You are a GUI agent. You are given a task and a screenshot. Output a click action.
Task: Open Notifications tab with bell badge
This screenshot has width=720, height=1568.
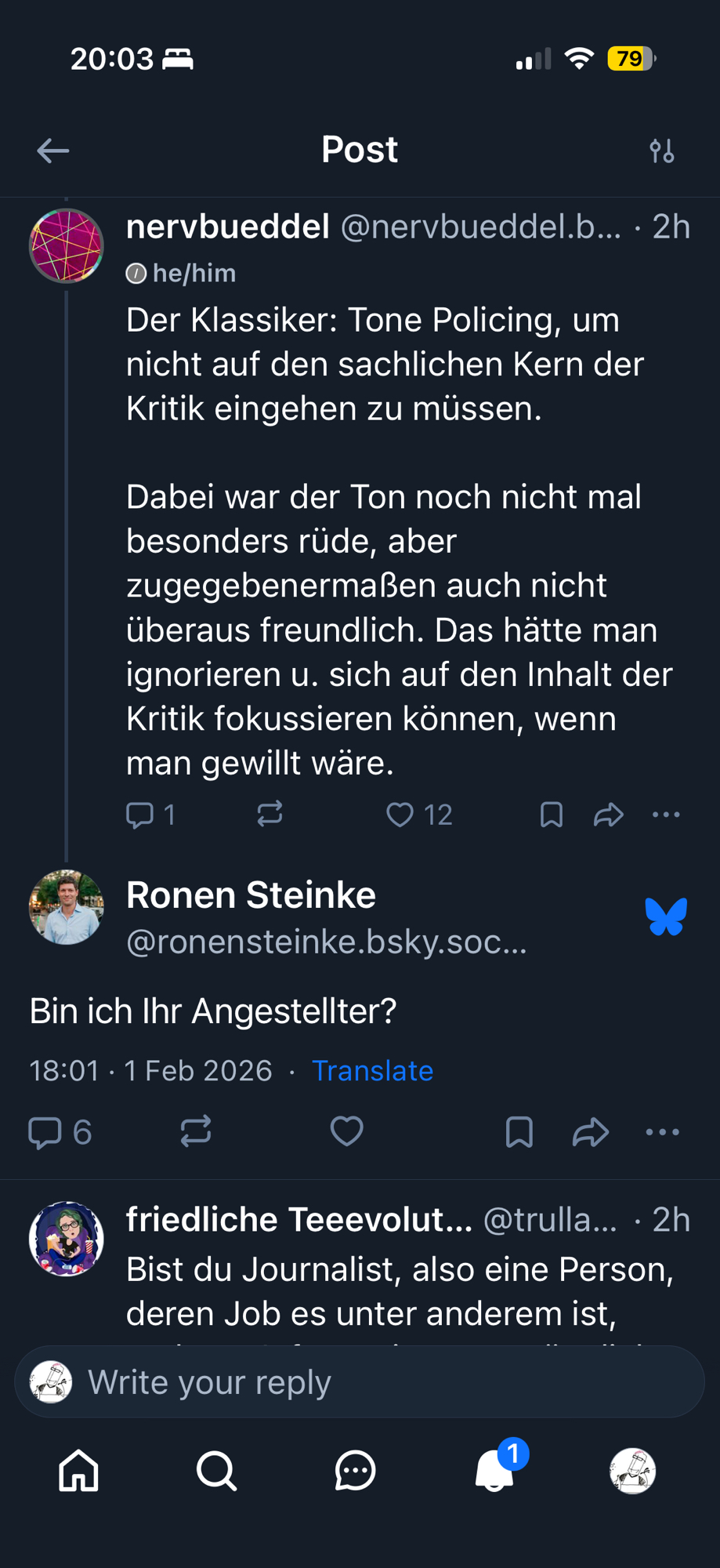click(x=494, y=1470)
